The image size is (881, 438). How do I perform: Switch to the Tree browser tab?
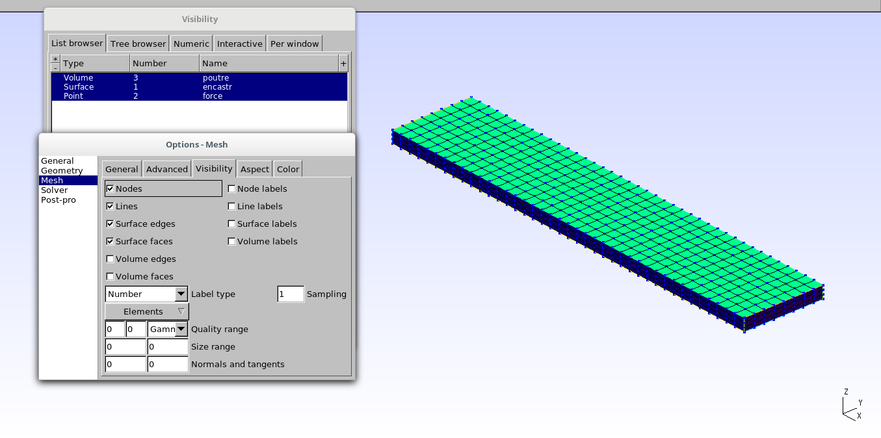pyautogui.click(x=137, y=44)
